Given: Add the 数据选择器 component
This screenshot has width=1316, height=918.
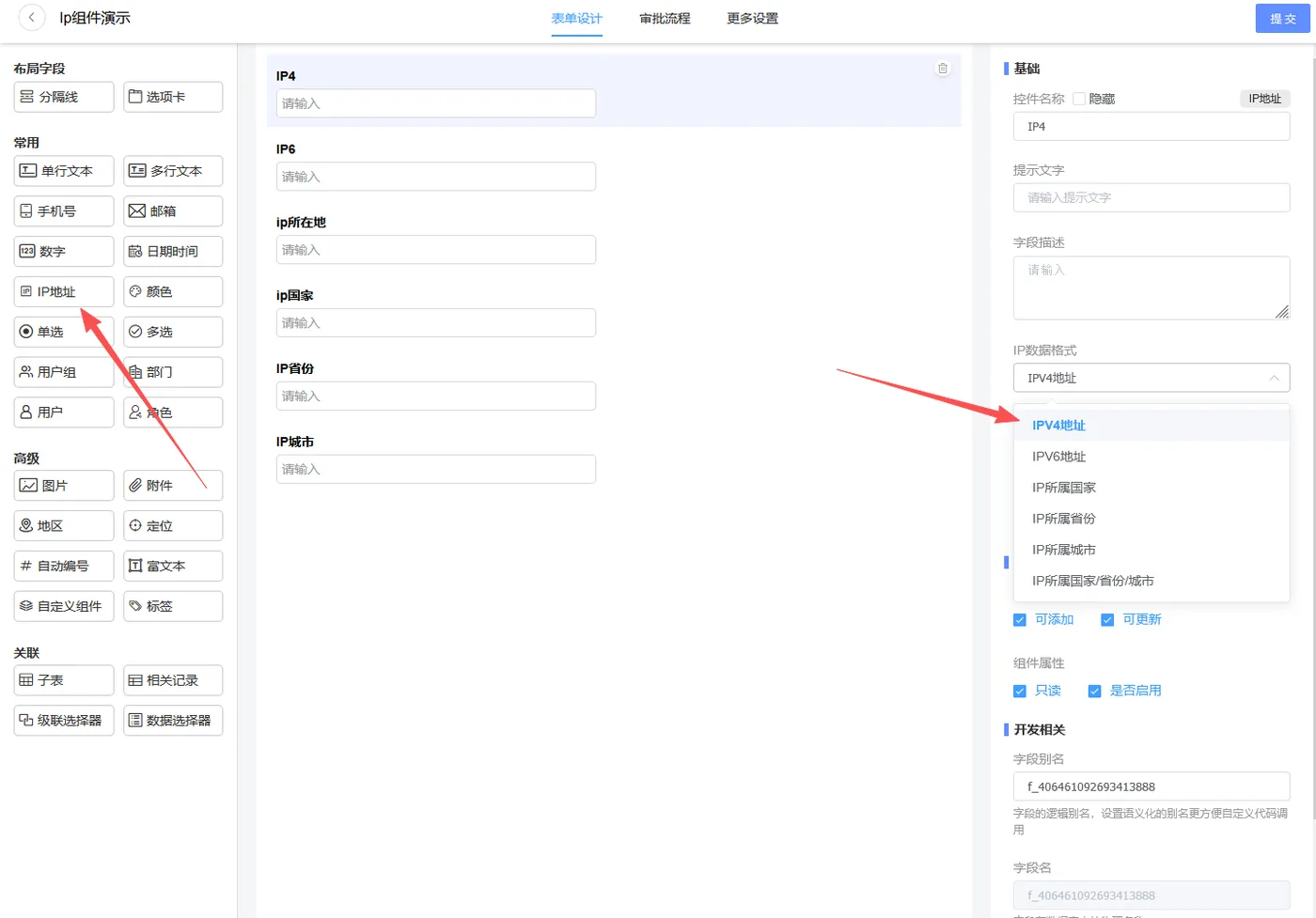Looking at the screenshot, I should [x=173, y=721].
